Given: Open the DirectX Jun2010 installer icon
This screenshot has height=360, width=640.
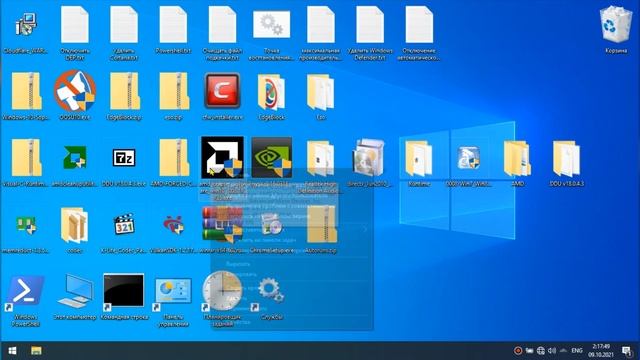Looking at the screenshot, I should tap(369, 158).
